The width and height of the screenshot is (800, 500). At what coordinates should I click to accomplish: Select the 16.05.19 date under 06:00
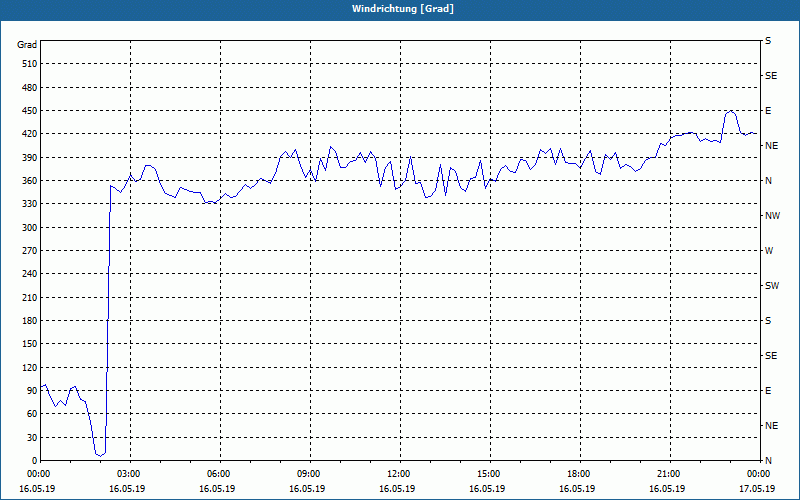[x=217, y=489]
